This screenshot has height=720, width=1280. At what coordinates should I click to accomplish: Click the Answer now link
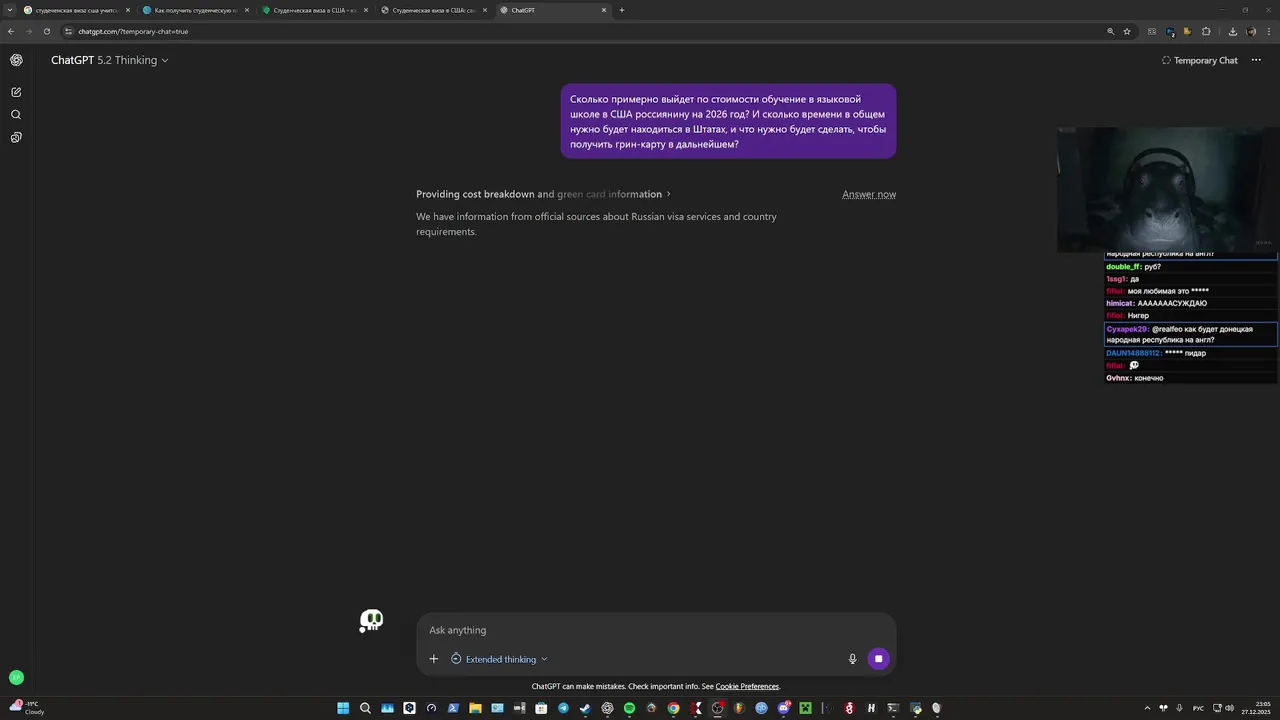868,194
